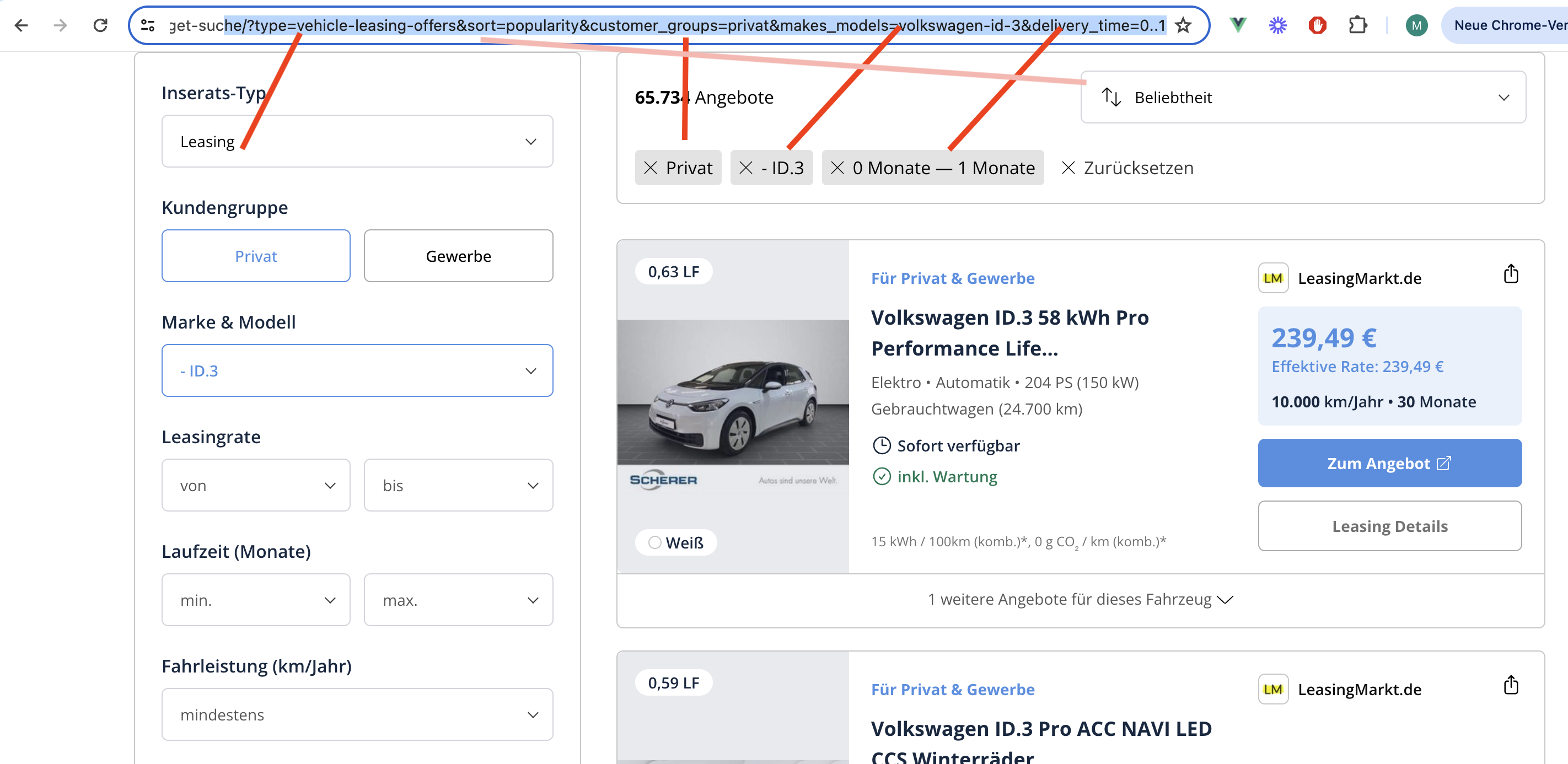Click Zum Angebot button
Image resolution: width=1568 pixels, height=764 pixels.
pos(1390,463)
